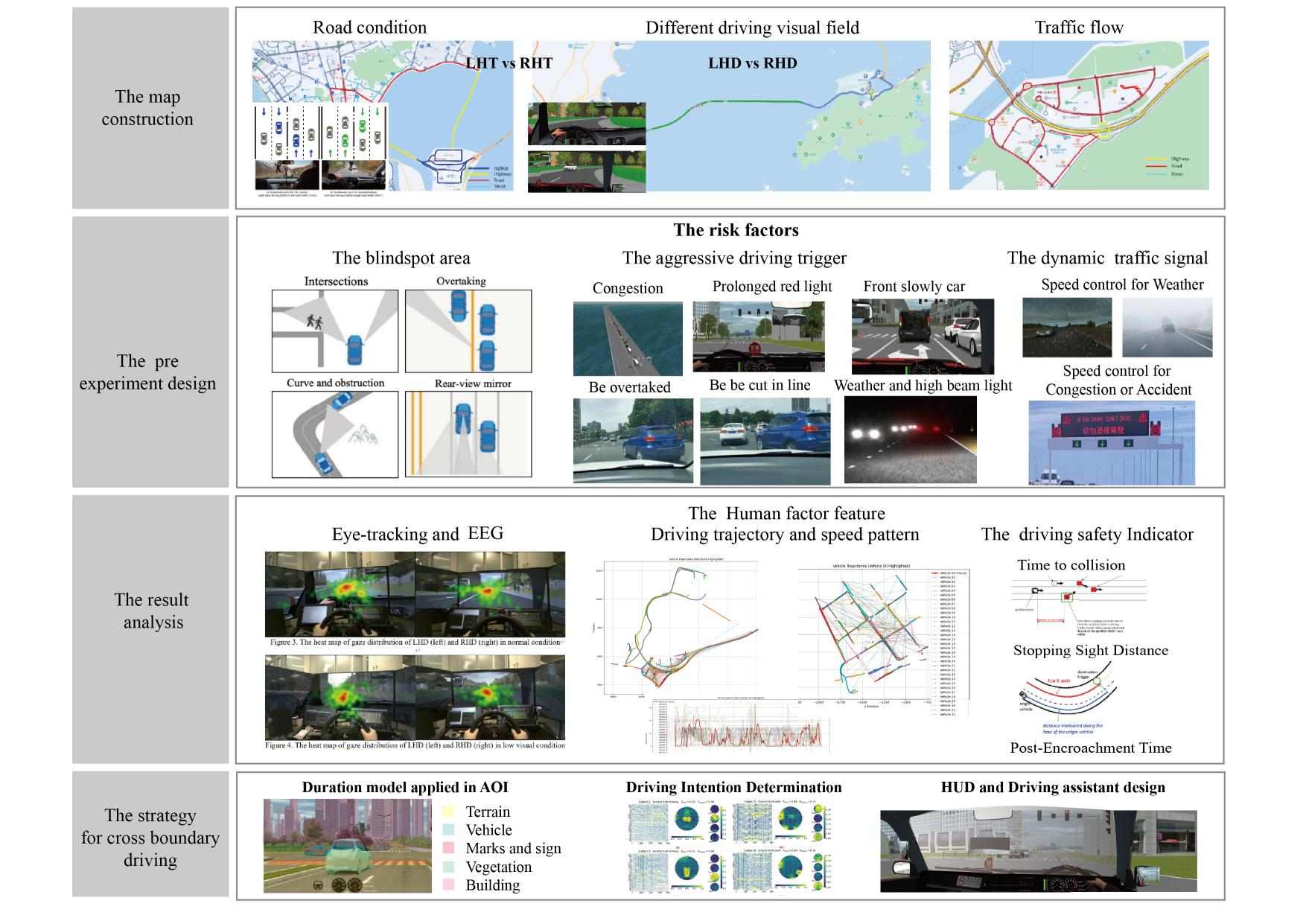The width and height of the screenshot is (1306, 924).
Task: Select the Time to collision diagram
Action: click(x=1080, y=605)
